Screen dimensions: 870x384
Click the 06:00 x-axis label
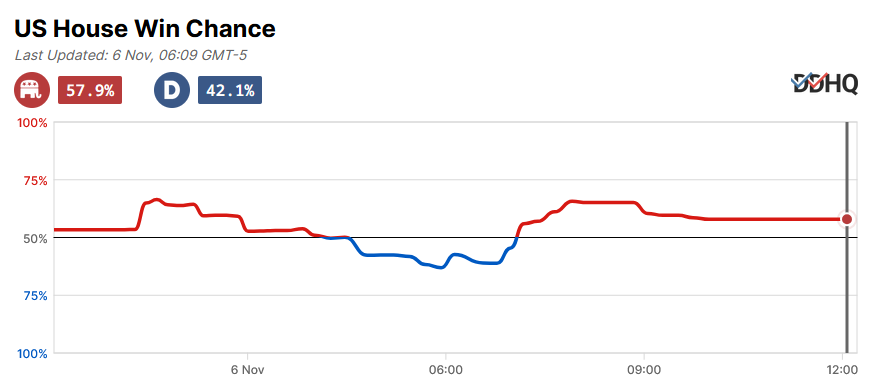tap(446, 368)
